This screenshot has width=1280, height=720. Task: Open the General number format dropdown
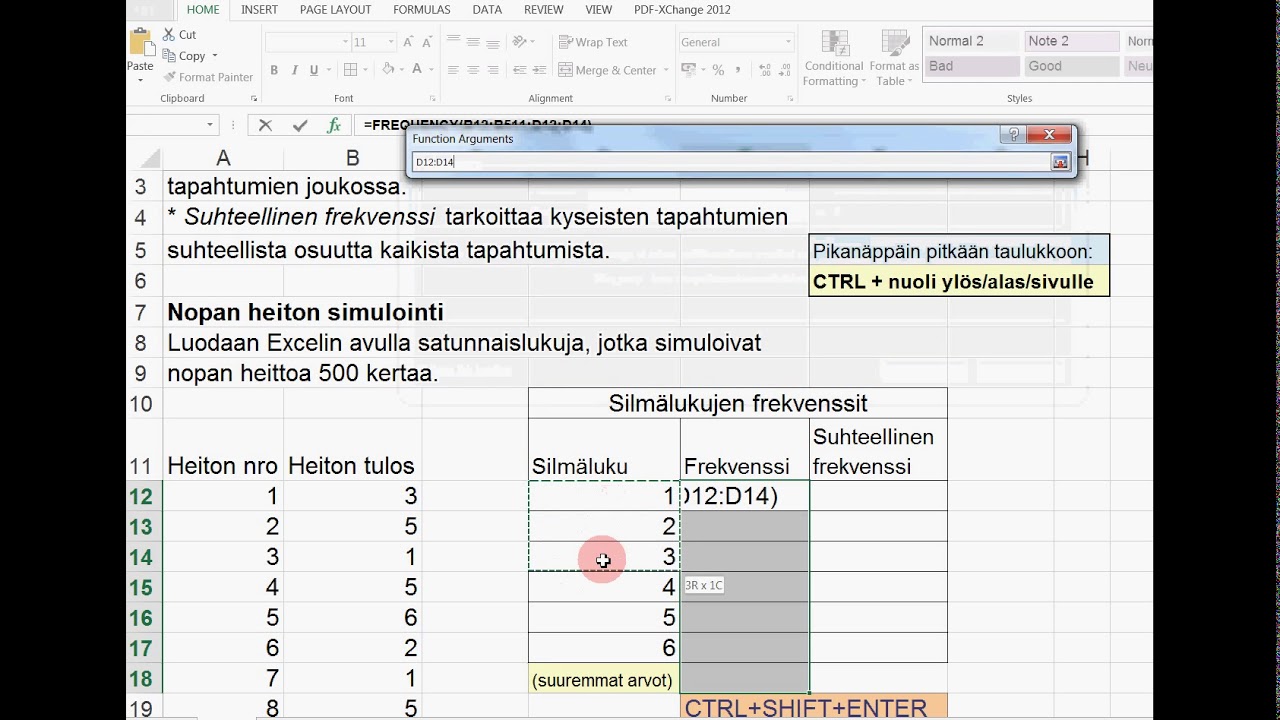pyautogui.click(x=788, y=42)
